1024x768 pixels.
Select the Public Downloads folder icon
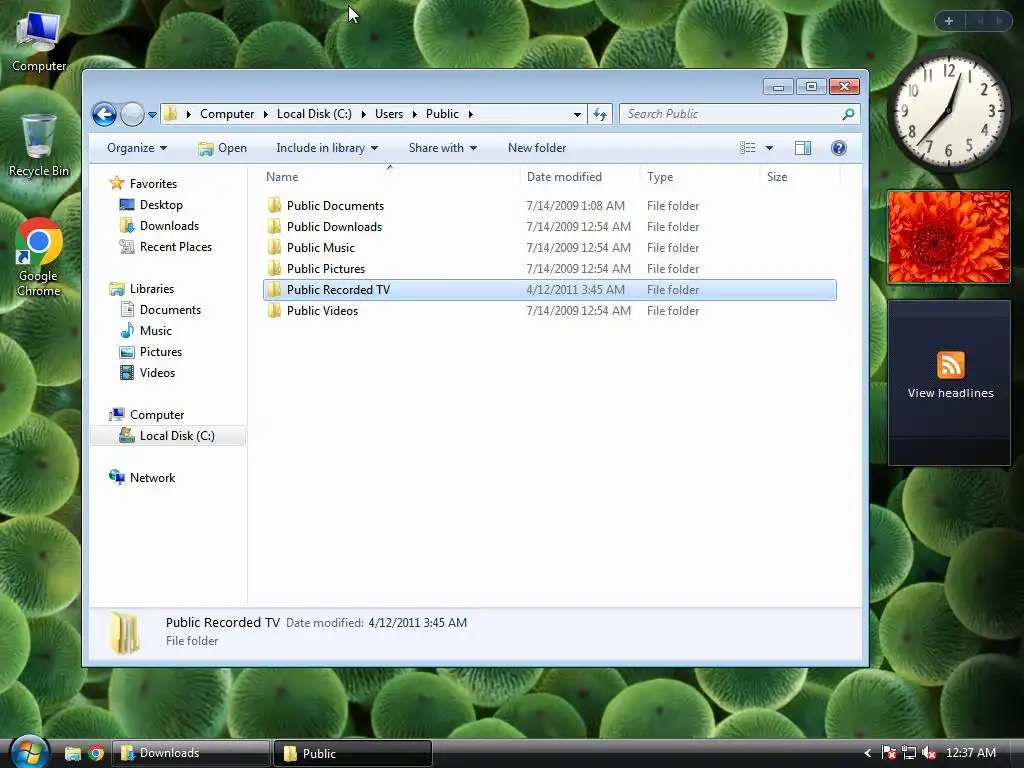pyautogui.click(x=274, y=227)
